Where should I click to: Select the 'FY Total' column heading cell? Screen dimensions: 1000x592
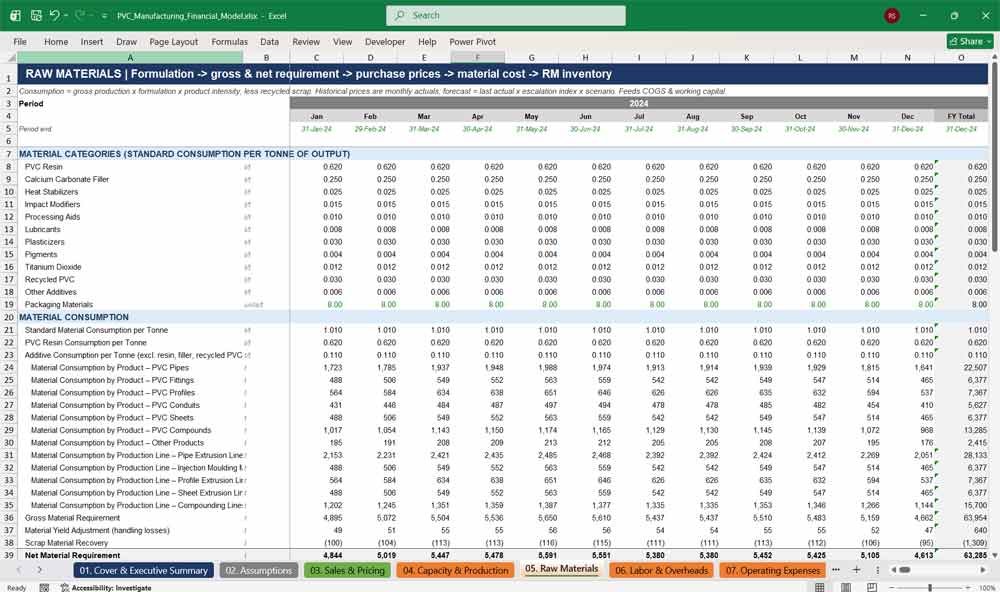point(961,116)
